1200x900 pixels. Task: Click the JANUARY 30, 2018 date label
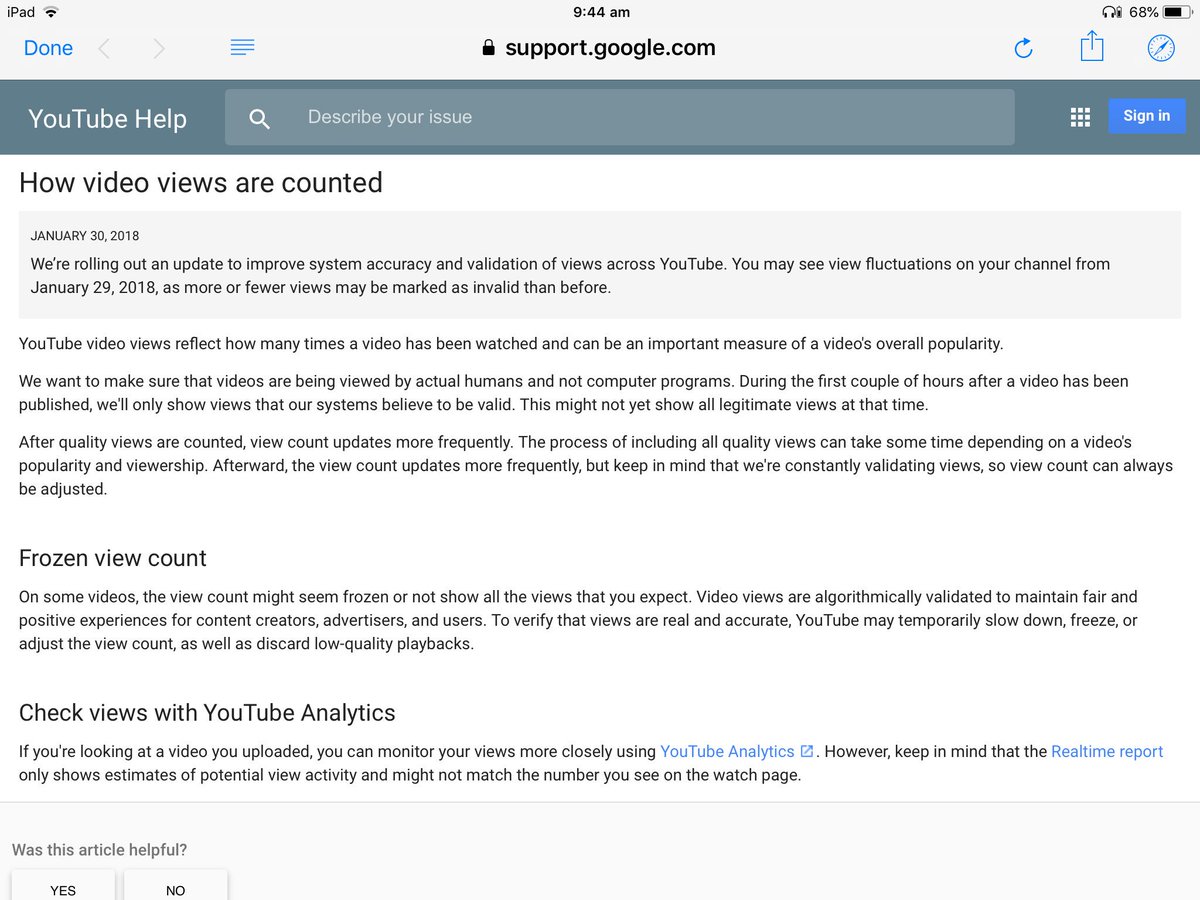[85, 236]
